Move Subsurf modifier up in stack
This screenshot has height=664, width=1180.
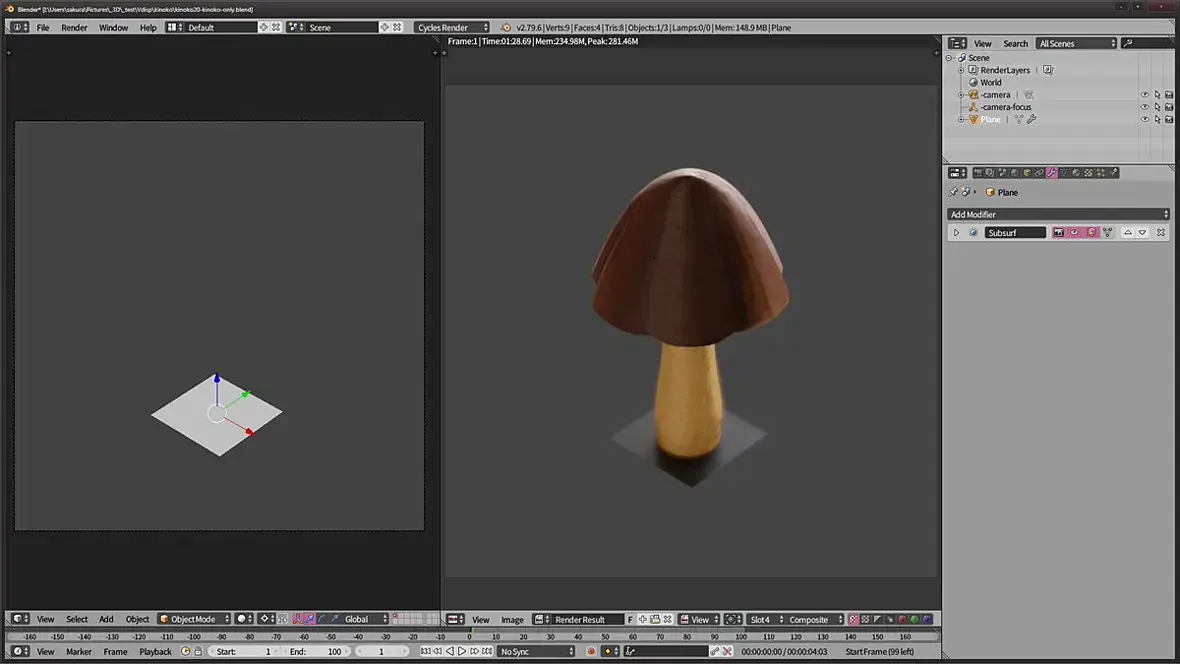(x=1128, y=232)
